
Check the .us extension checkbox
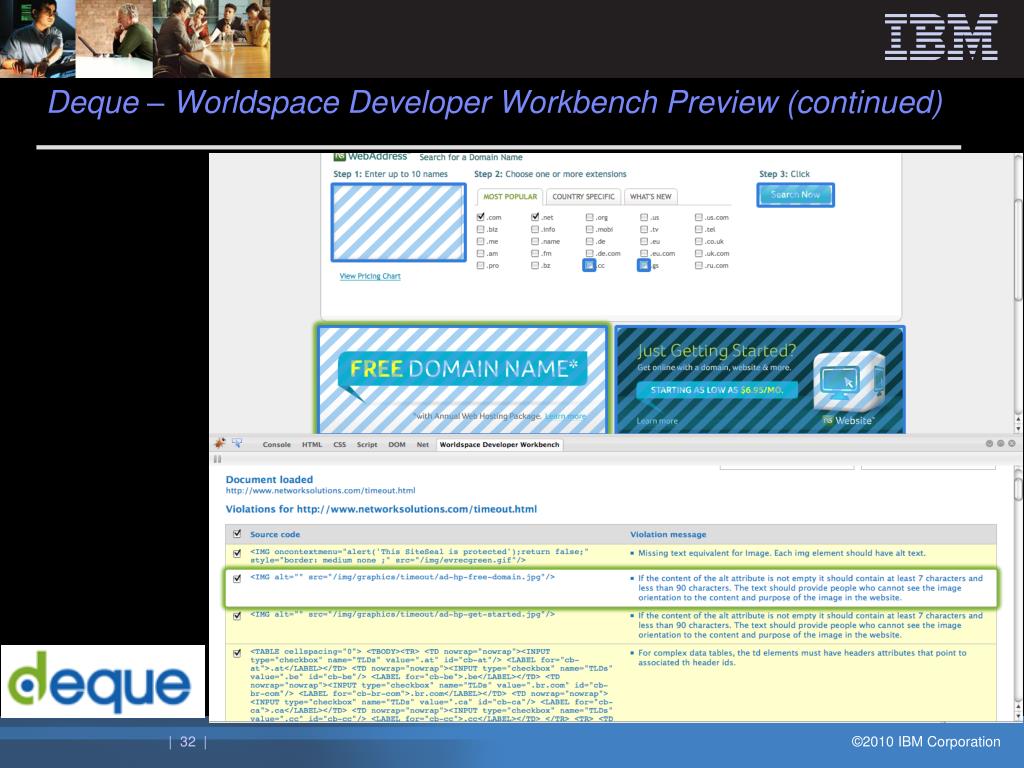point(644,217)
